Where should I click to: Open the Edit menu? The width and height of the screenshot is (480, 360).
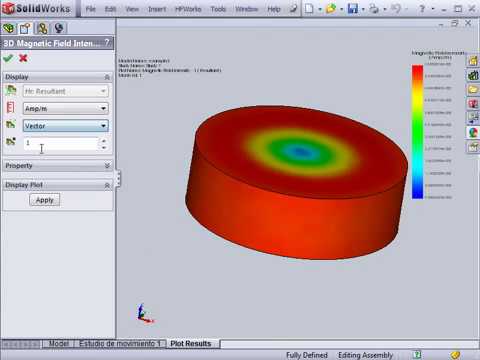coord(110,9)
